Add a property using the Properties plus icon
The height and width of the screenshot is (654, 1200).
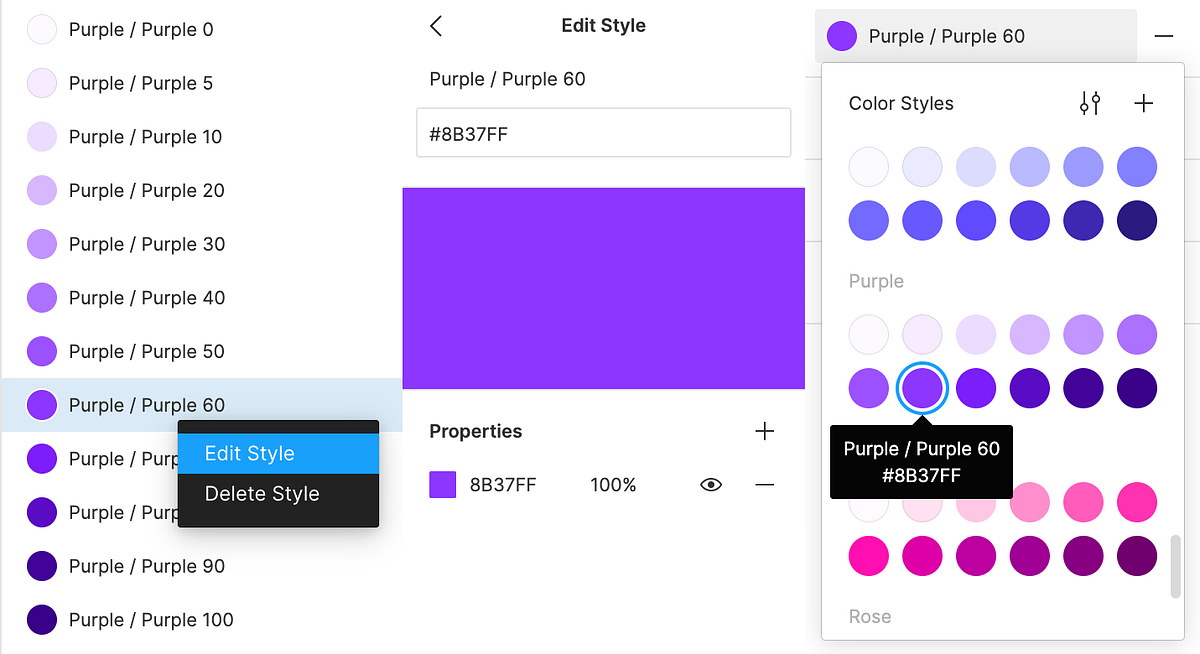tap(764, 431)
